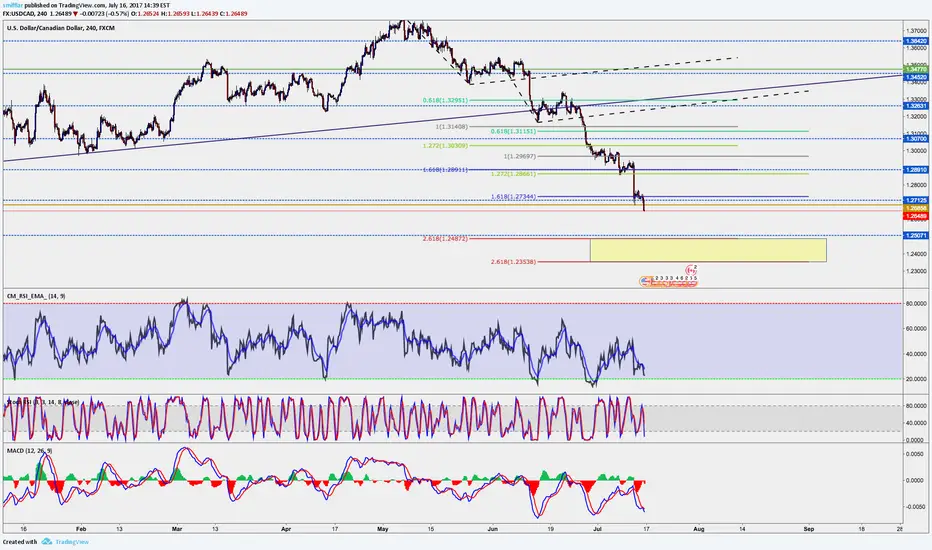This screenshot has width=932, height=550.
Task: Click the orange 1.26858 price label
Action: (915, 209)
